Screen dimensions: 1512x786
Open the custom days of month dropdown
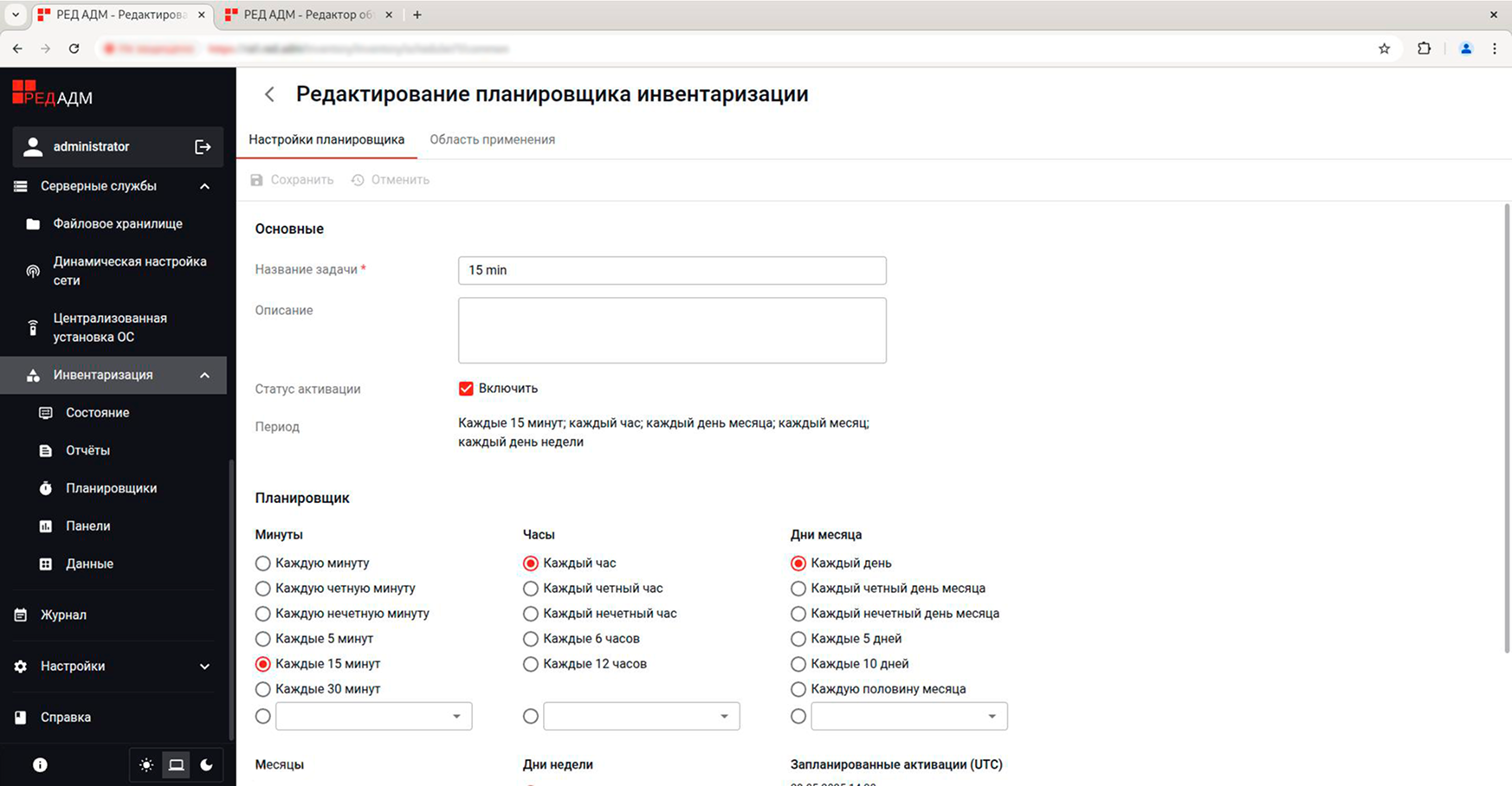(909, 717)
